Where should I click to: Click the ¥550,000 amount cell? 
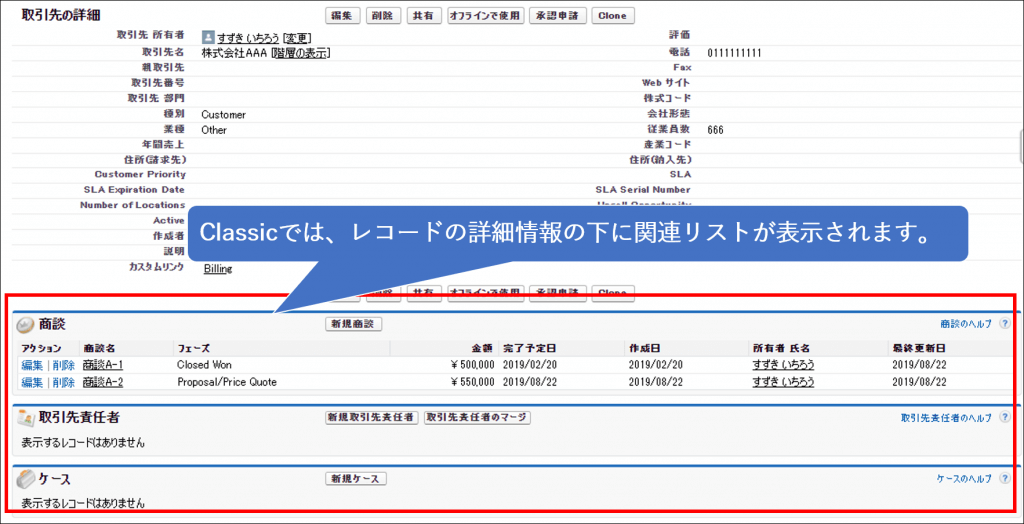tap(472, 382)
